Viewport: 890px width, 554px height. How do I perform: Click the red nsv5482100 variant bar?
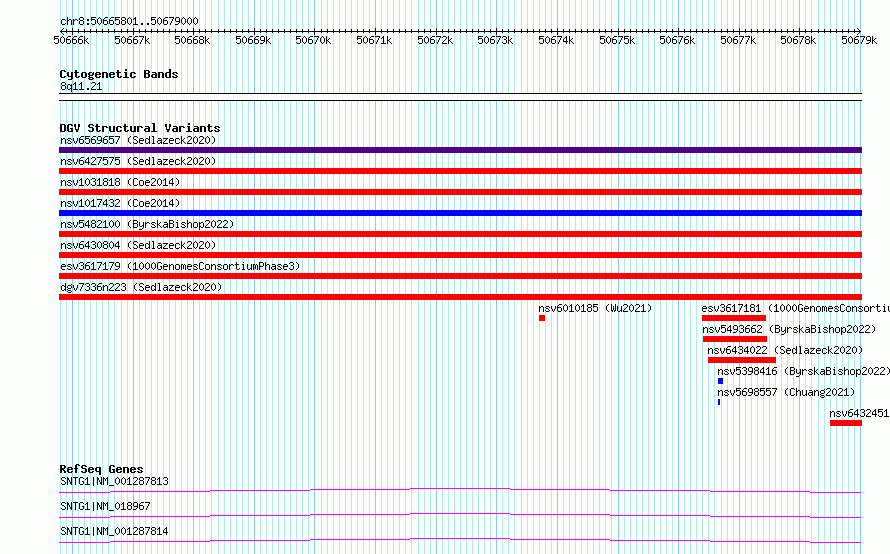pyautogui.click(x=460, y=234)
